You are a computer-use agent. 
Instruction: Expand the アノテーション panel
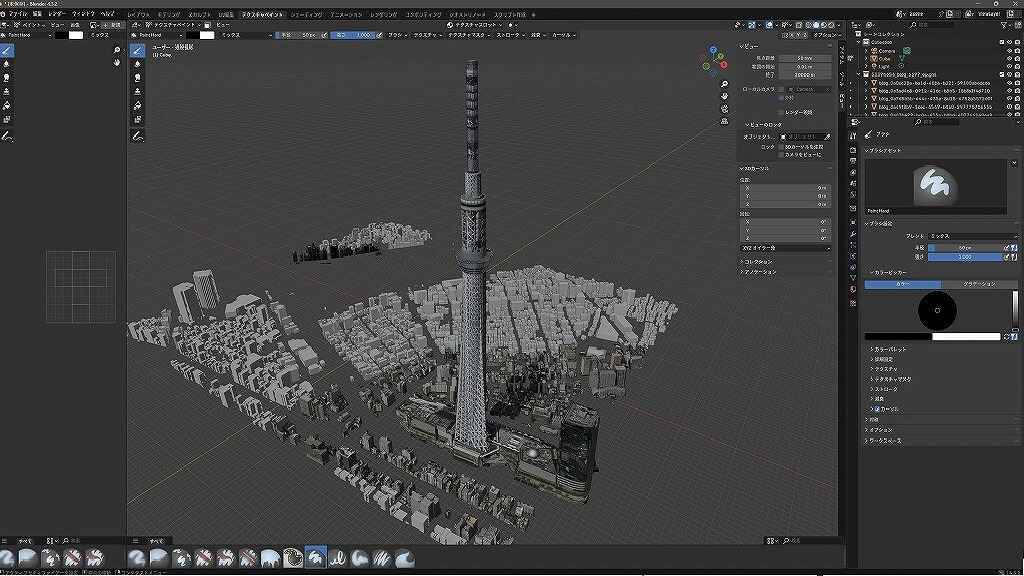click(758, 272)
